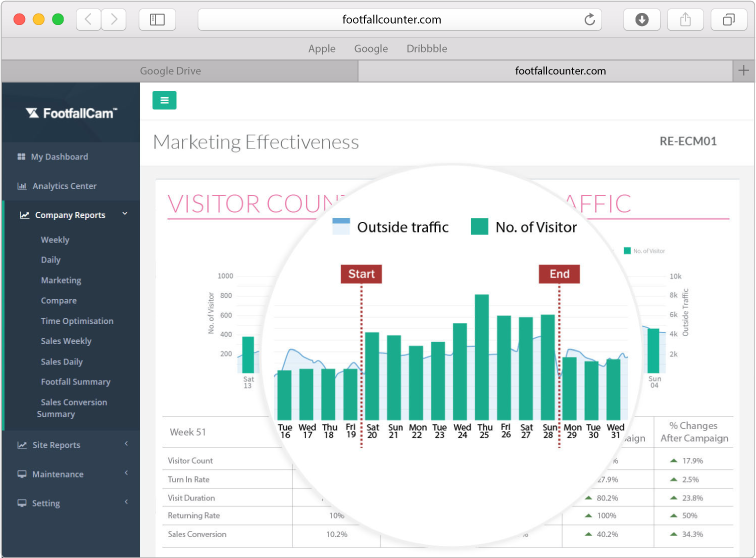
Task: Expand the Setting chevron
Action: 126,502
